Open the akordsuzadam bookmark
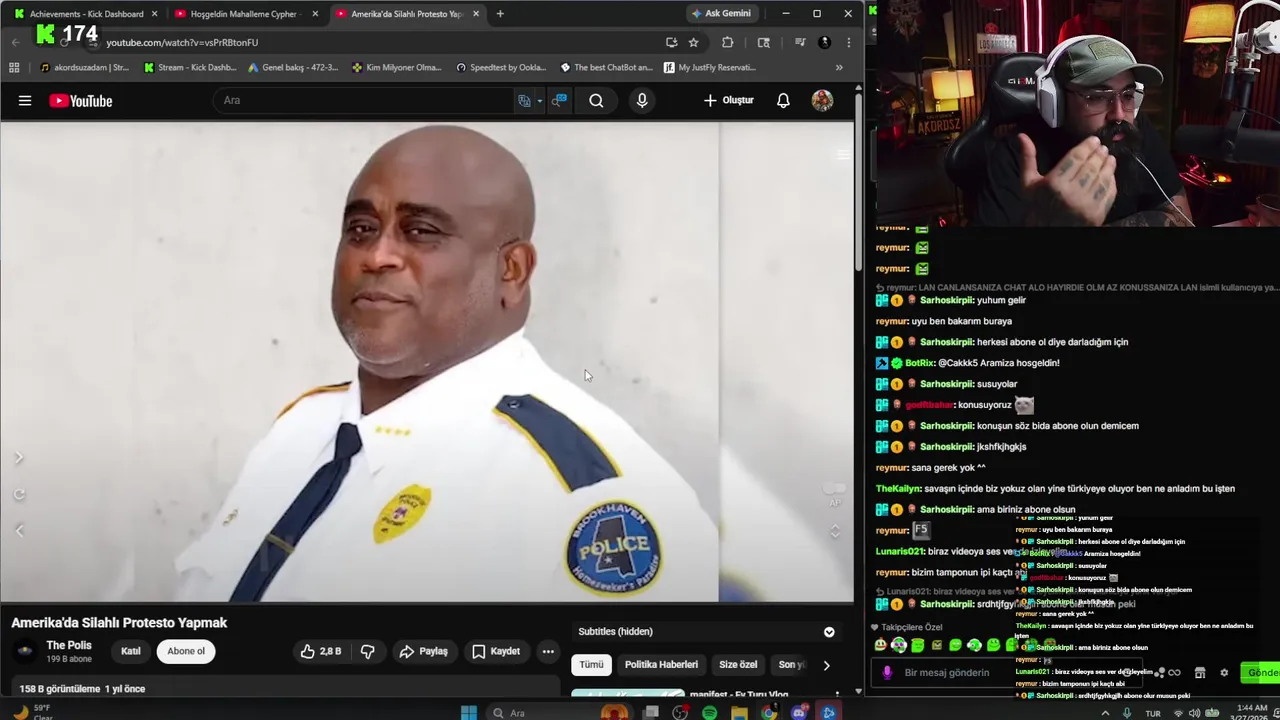This screenshot has height=720, width=1280. coord(85,68)
